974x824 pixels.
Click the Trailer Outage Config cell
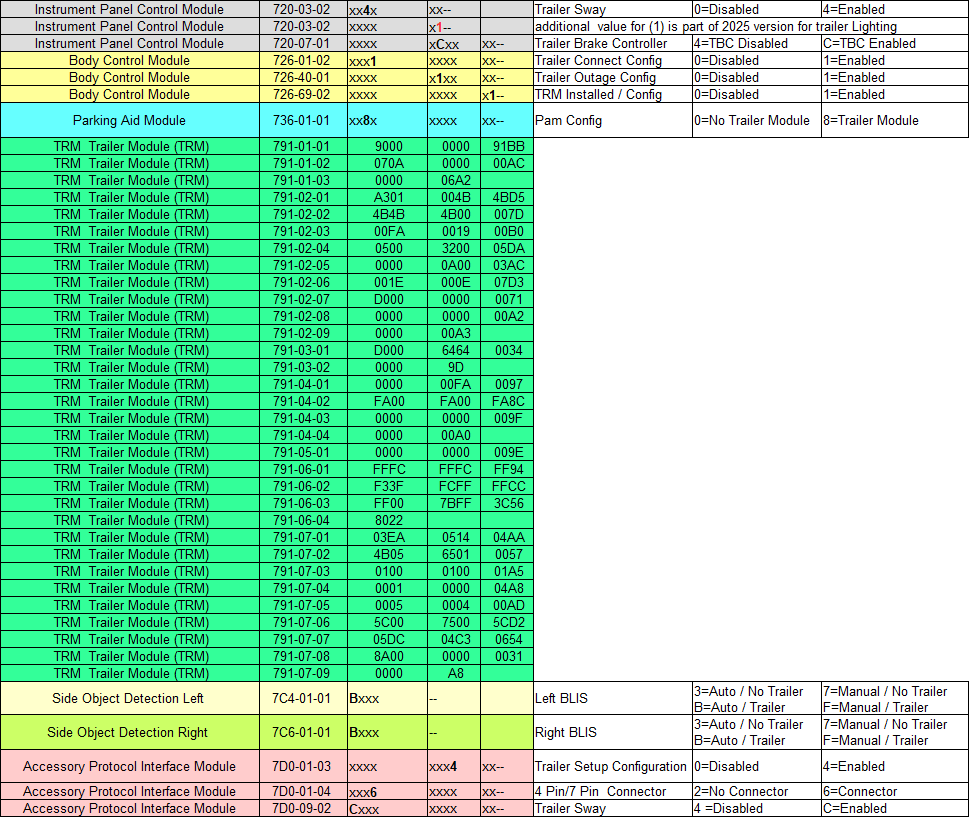point(612,78)
